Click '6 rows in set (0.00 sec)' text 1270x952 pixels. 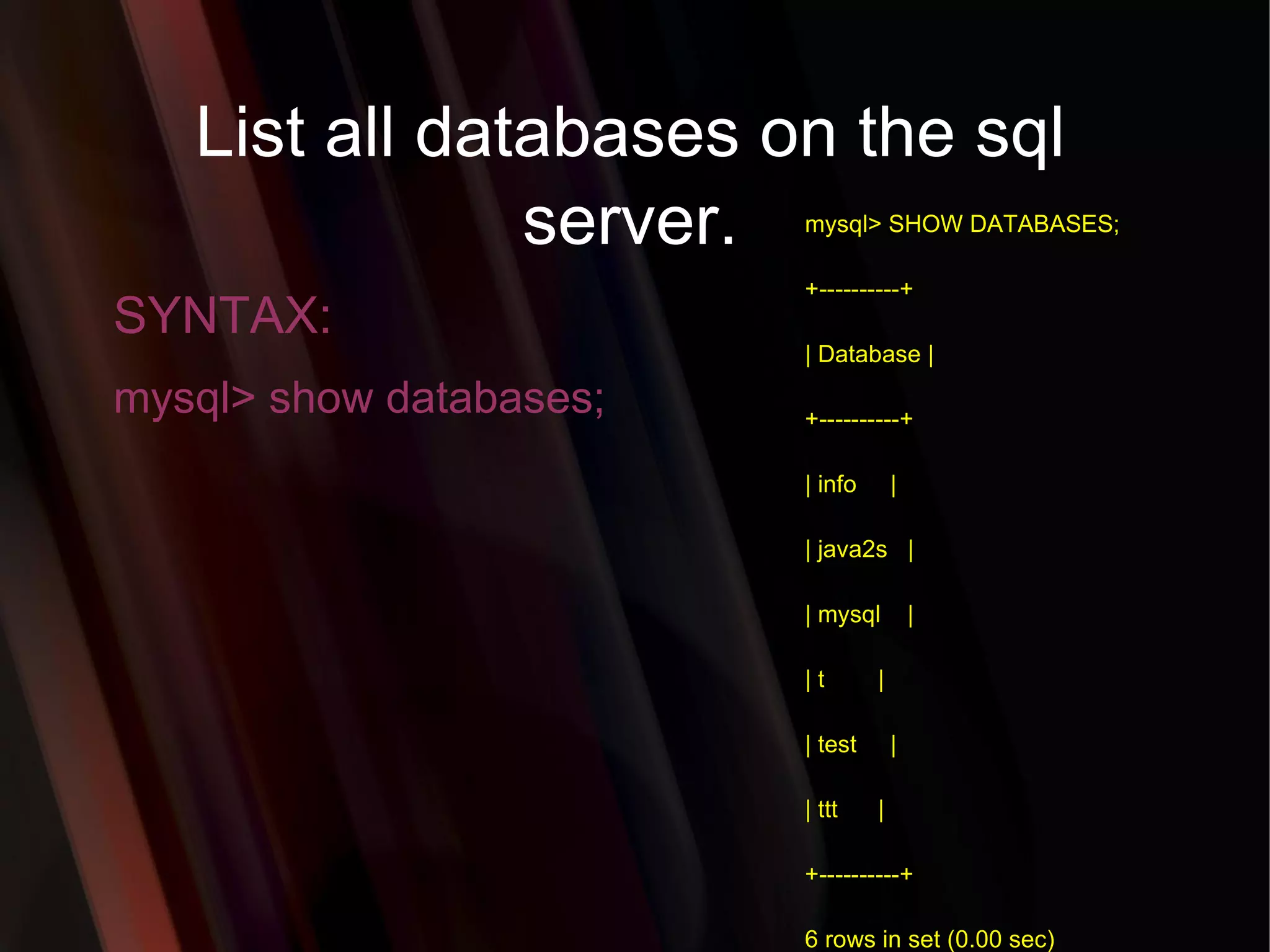[x=930, y=939]
